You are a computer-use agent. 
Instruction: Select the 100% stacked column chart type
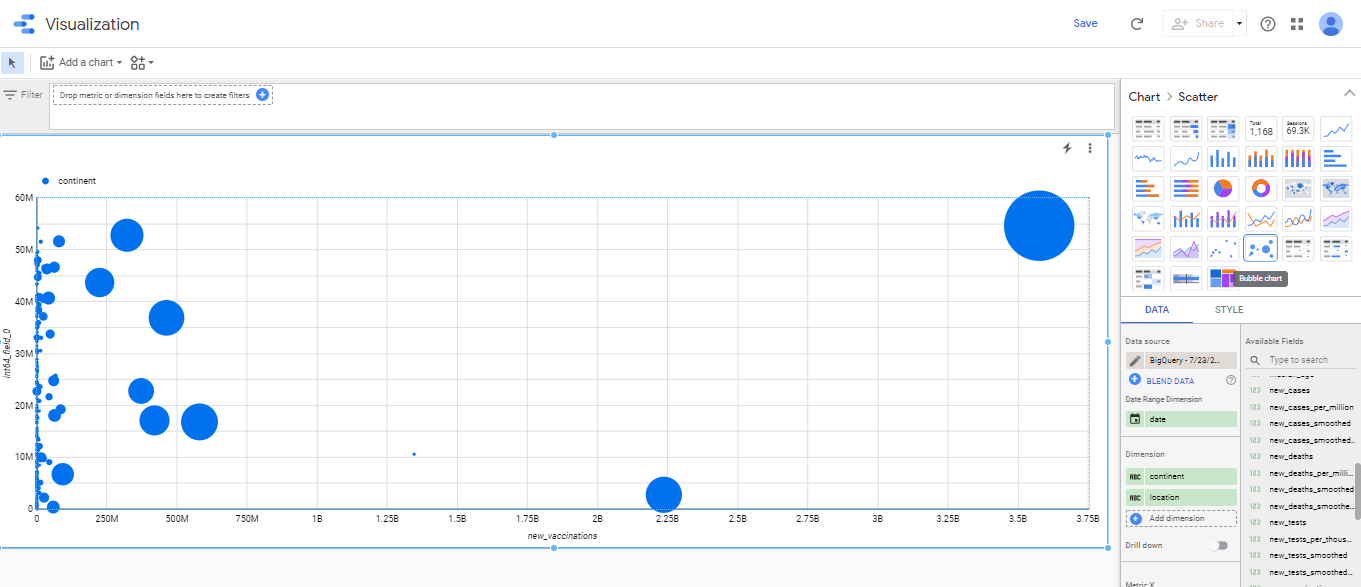point(1298,158)
